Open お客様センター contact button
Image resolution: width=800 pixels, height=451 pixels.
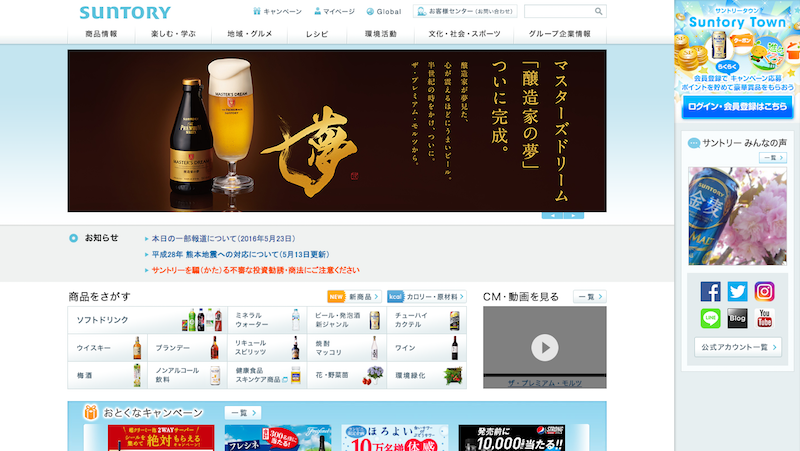pos(465,11)
